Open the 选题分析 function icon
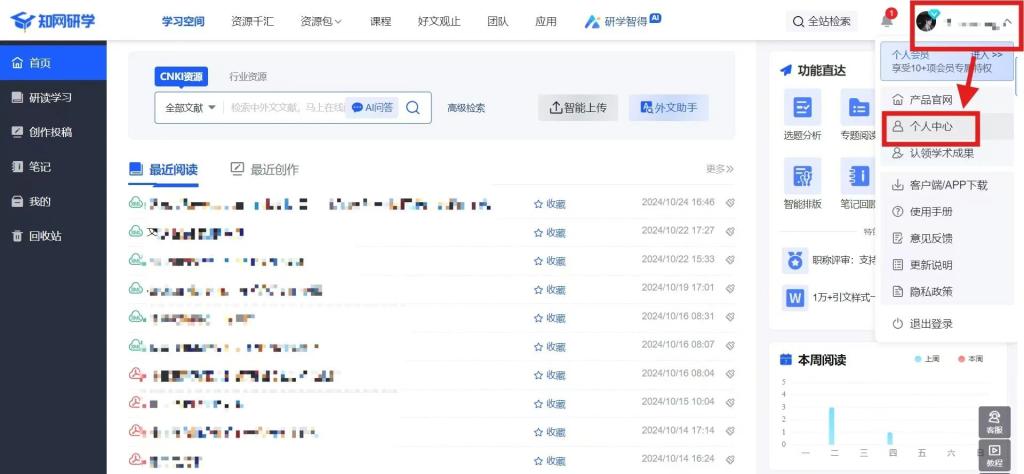The height and width of the screenshot is (474, 1024). click(x=802, y=108)
